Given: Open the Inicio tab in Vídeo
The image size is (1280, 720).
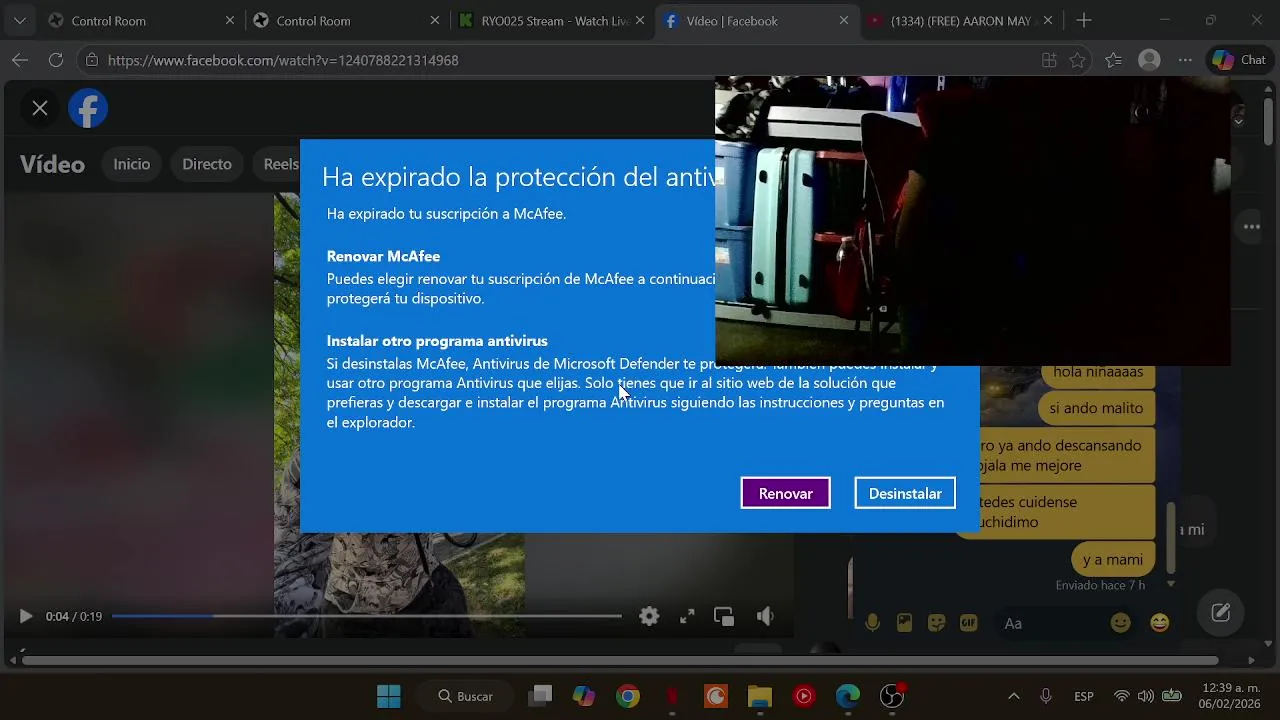Looking at the screenshot, I should click(x=131, y=164).
